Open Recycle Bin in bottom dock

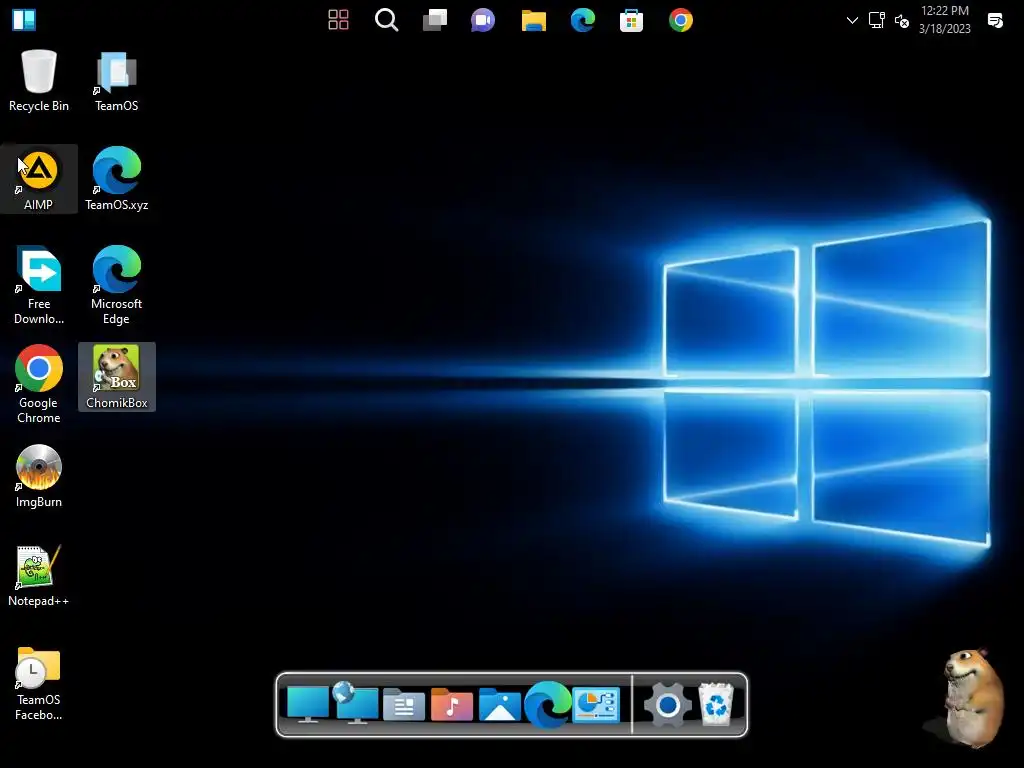716,704
